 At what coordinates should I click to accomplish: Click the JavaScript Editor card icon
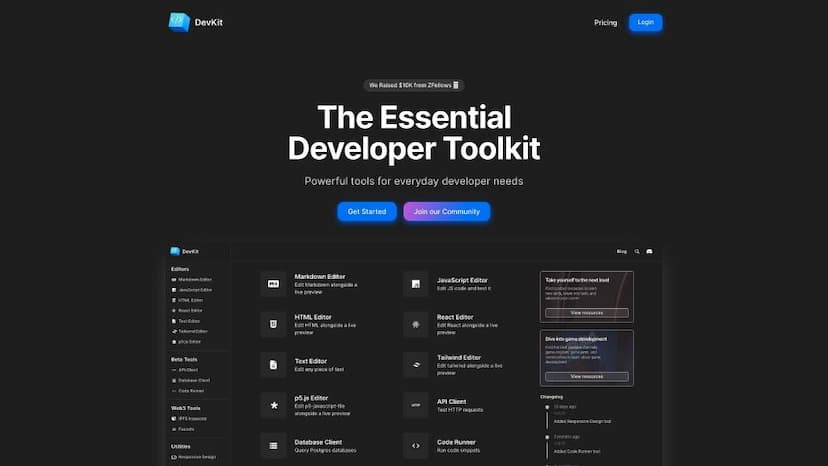pyautogui.click(x=416, y=284)
